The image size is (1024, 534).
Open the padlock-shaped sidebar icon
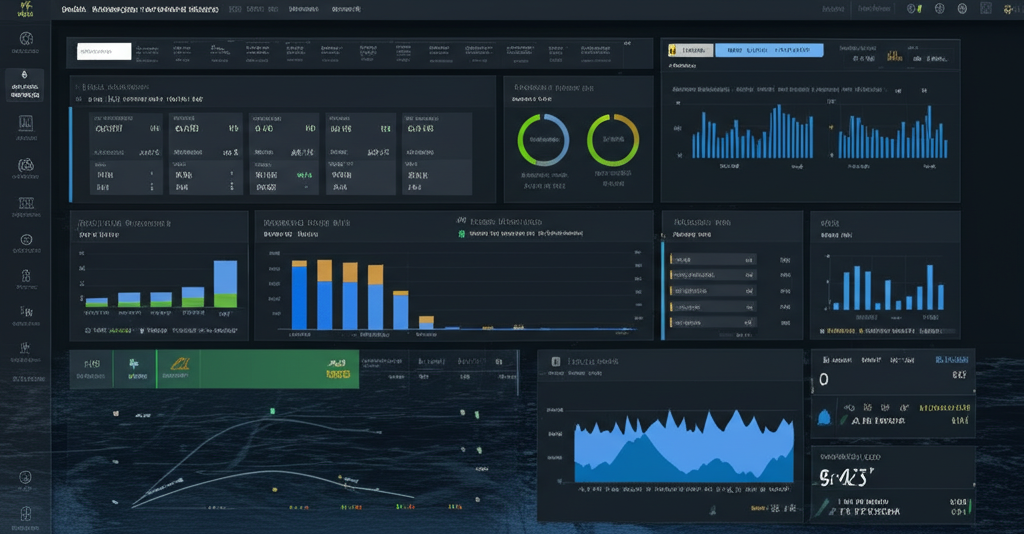click(x=26, y=275)
